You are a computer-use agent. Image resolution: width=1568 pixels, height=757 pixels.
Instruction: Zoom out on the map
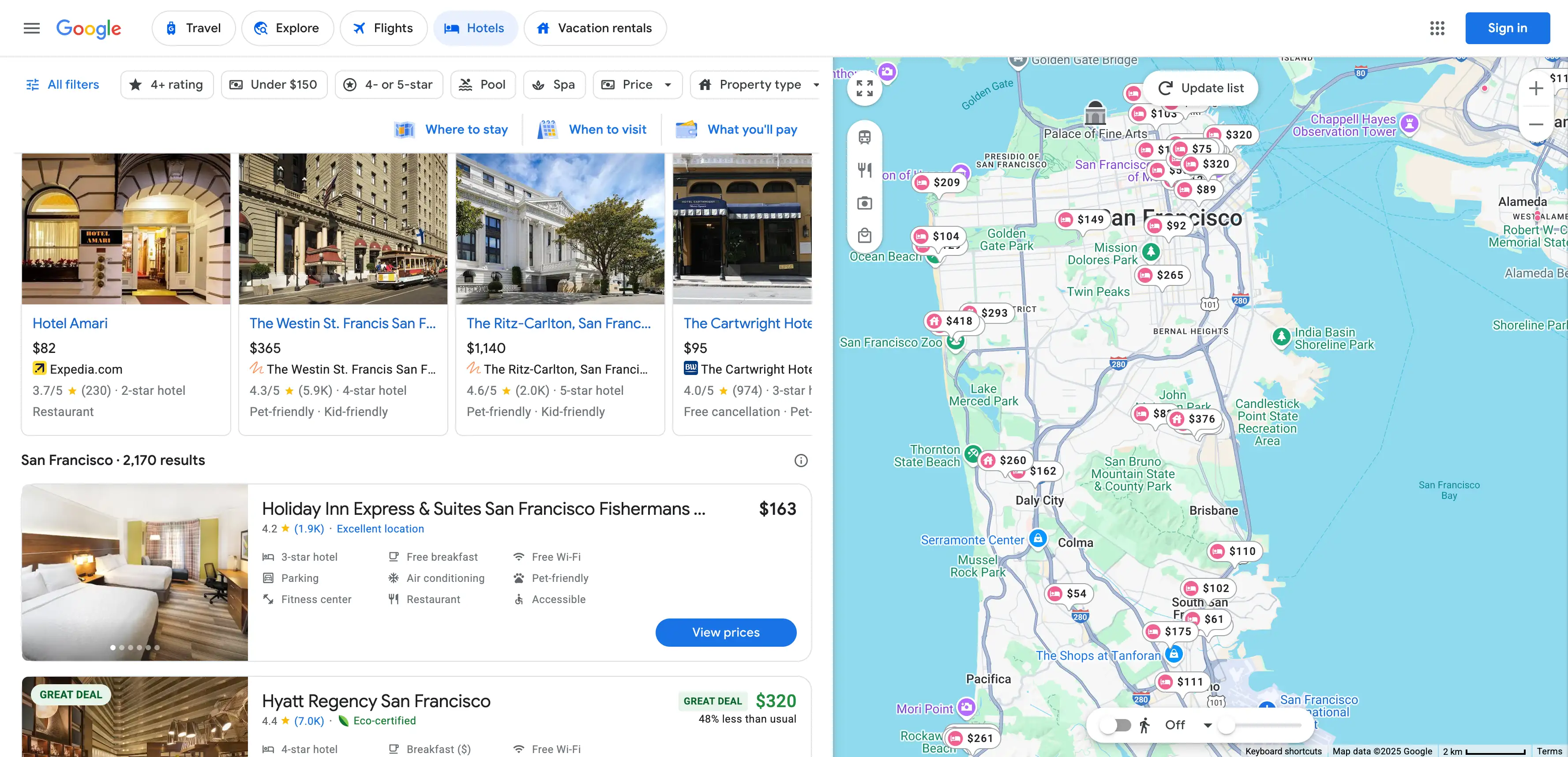[1536, 124]
